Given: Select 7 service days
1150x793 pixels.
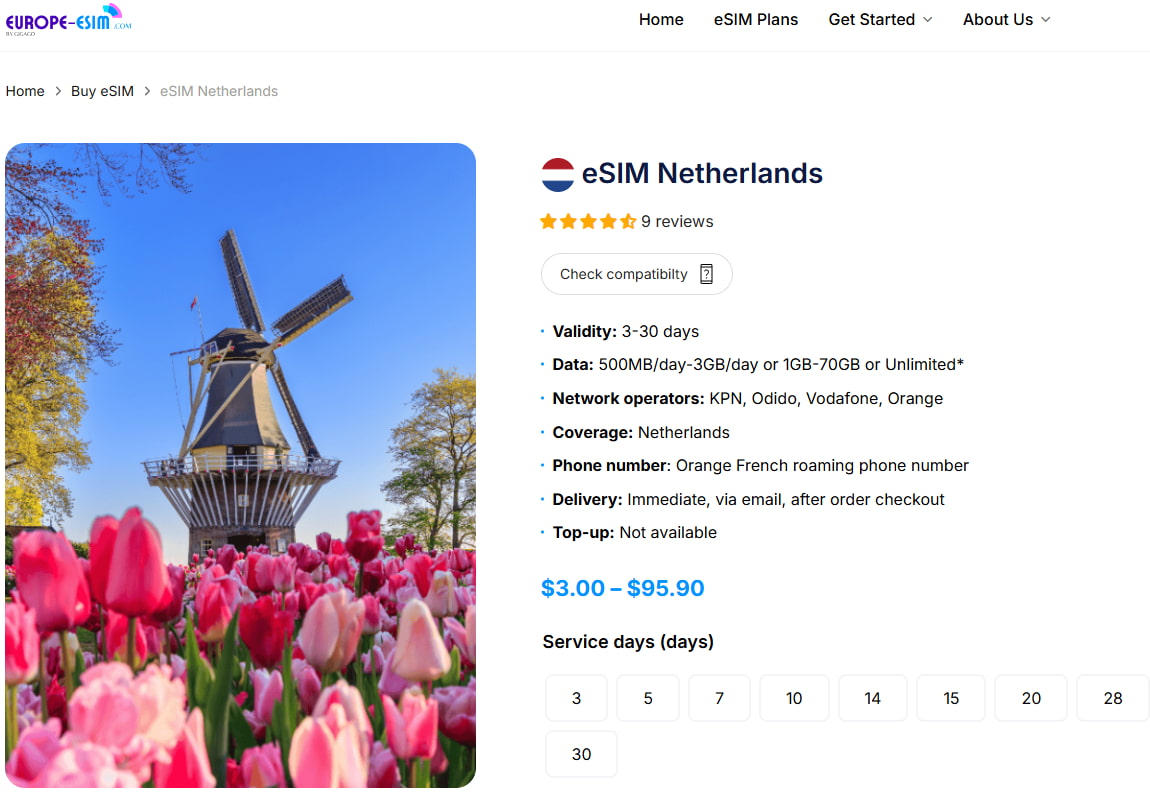Looking at the screenshot, I should [719, 698].
